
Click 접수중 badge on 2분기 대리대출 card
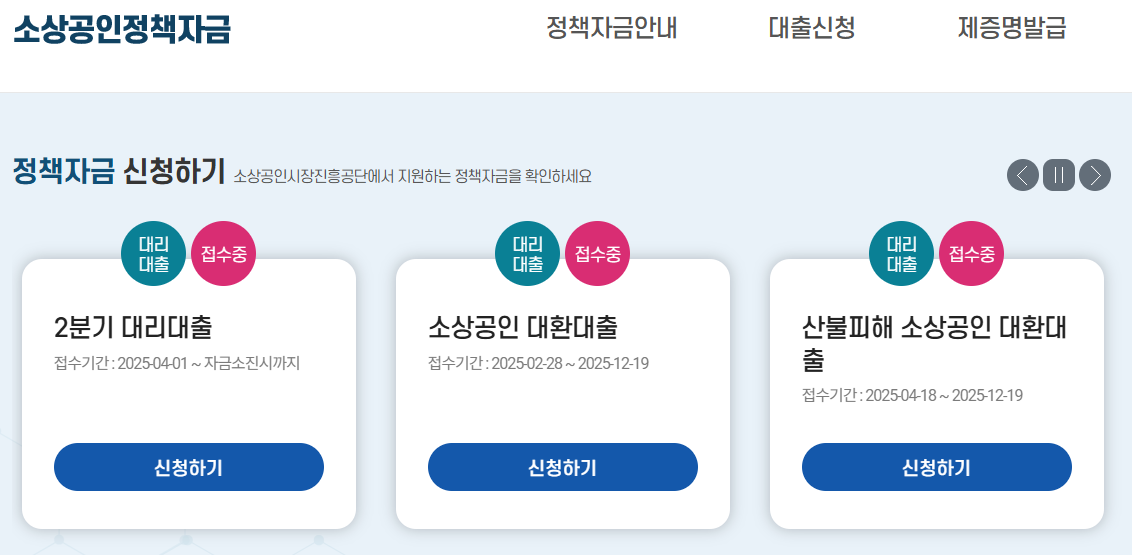point(223,253)
